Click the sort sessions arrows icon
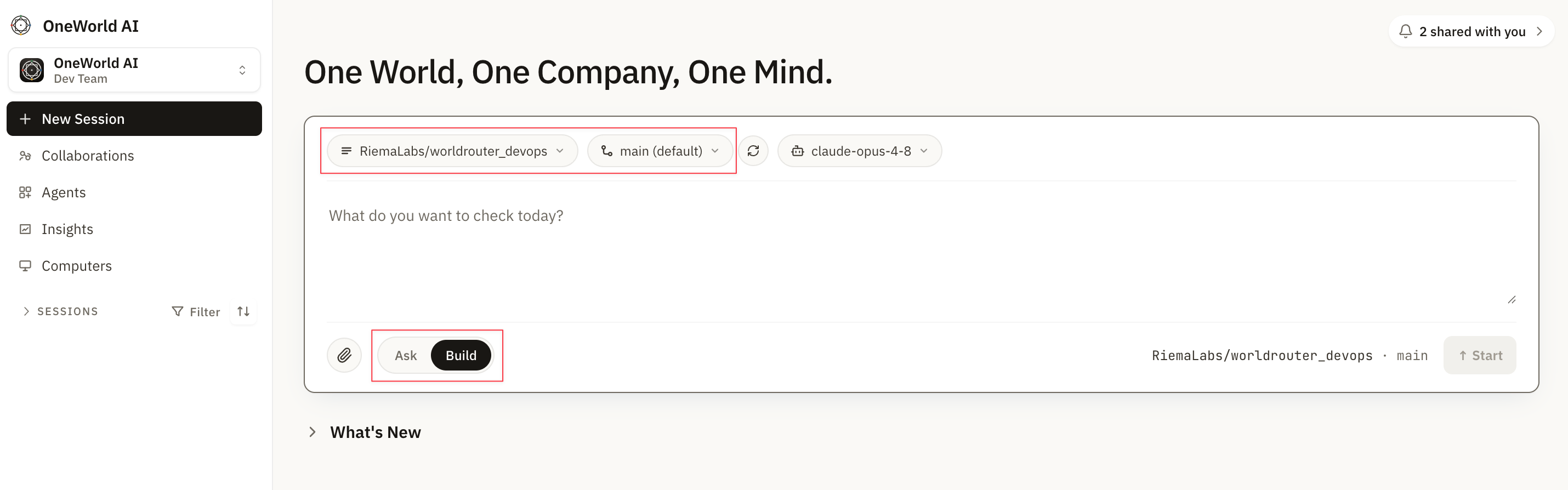The image size is (1568, 490). click(x=243, y=312)
